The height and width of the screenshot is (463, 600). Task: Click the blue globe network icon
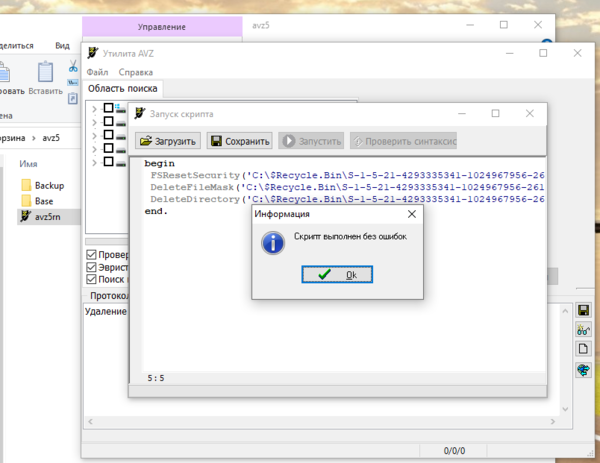[584, 370]
